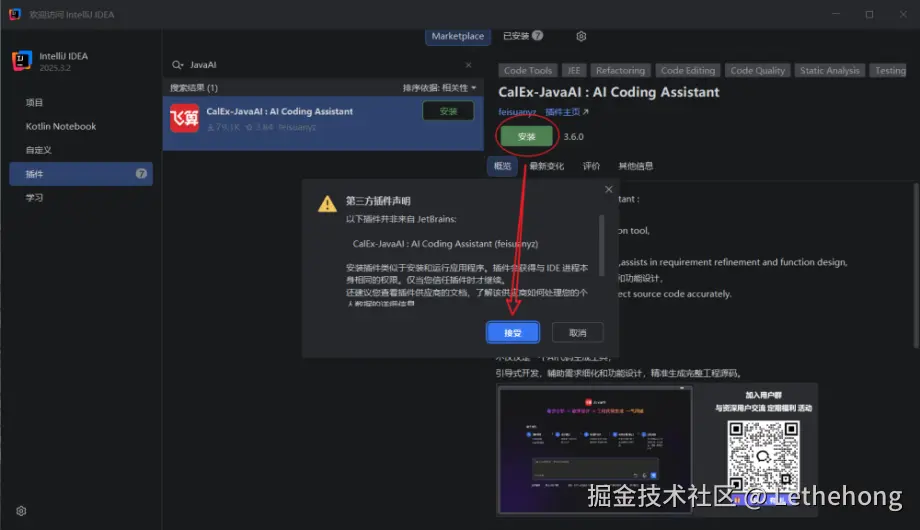Image resolution: width=920 pixels, height=530 pixels.
Task: Open settings gear at bottom-left sidebar
Action: (x=21, y=511)
